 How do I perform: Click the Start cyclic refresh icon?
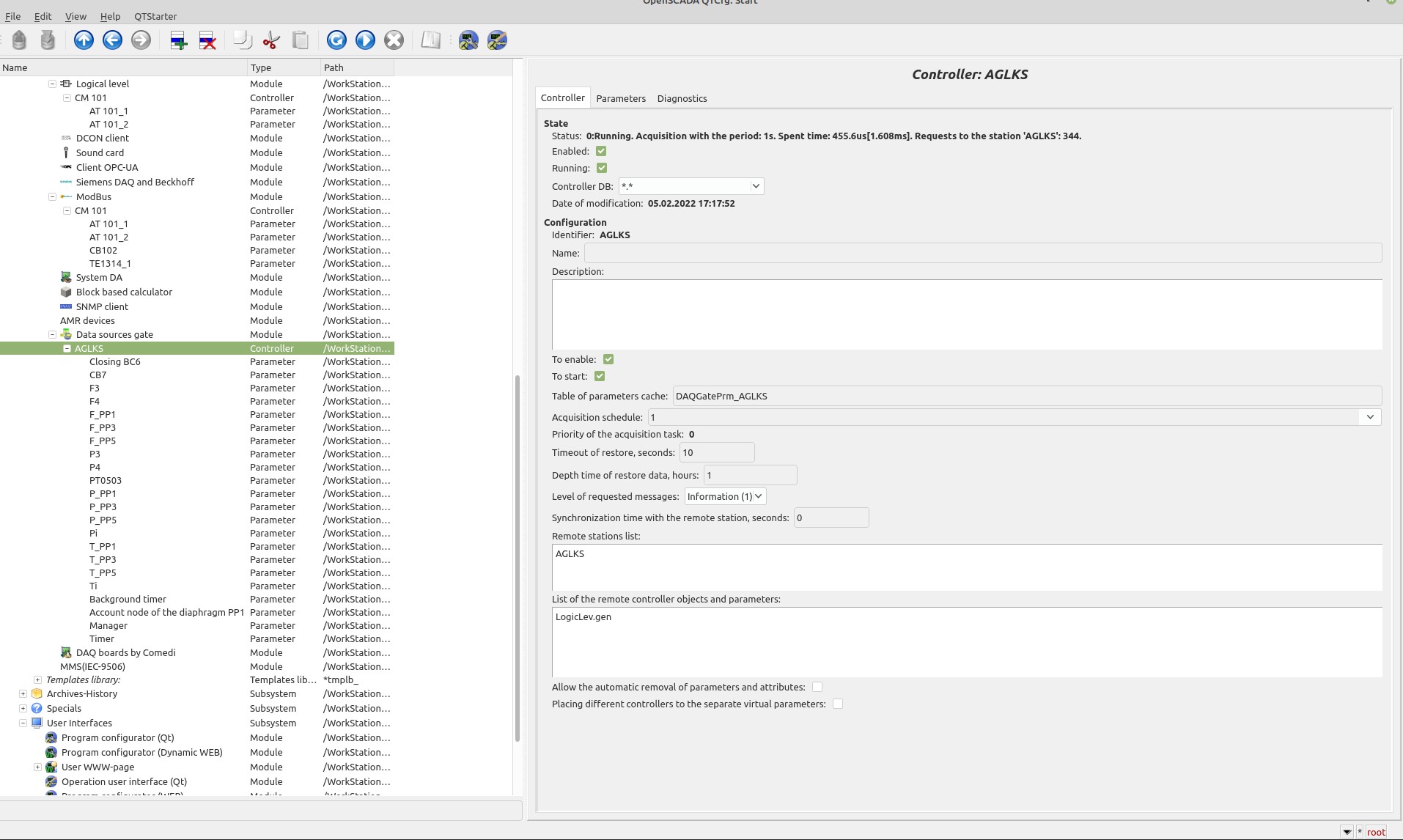coord(365,40)
